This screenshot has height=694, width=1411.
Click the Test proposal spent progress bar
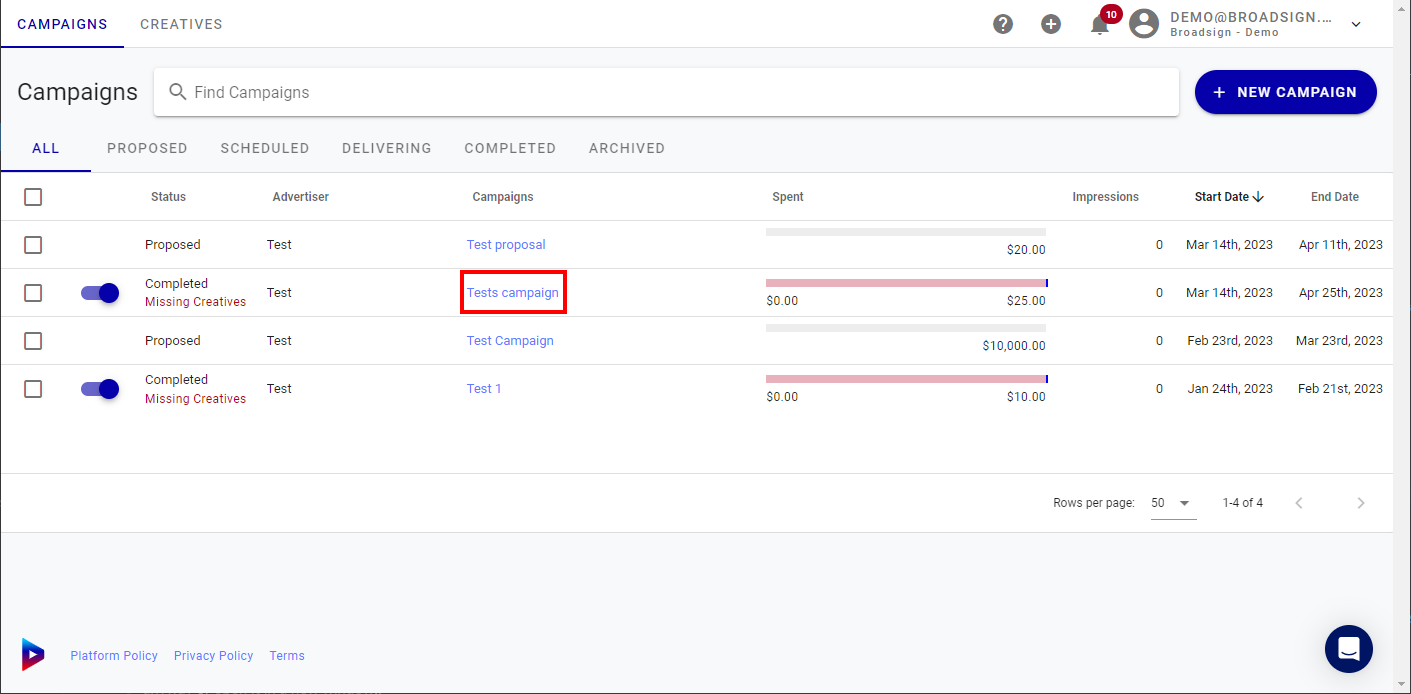coord(906,232)
